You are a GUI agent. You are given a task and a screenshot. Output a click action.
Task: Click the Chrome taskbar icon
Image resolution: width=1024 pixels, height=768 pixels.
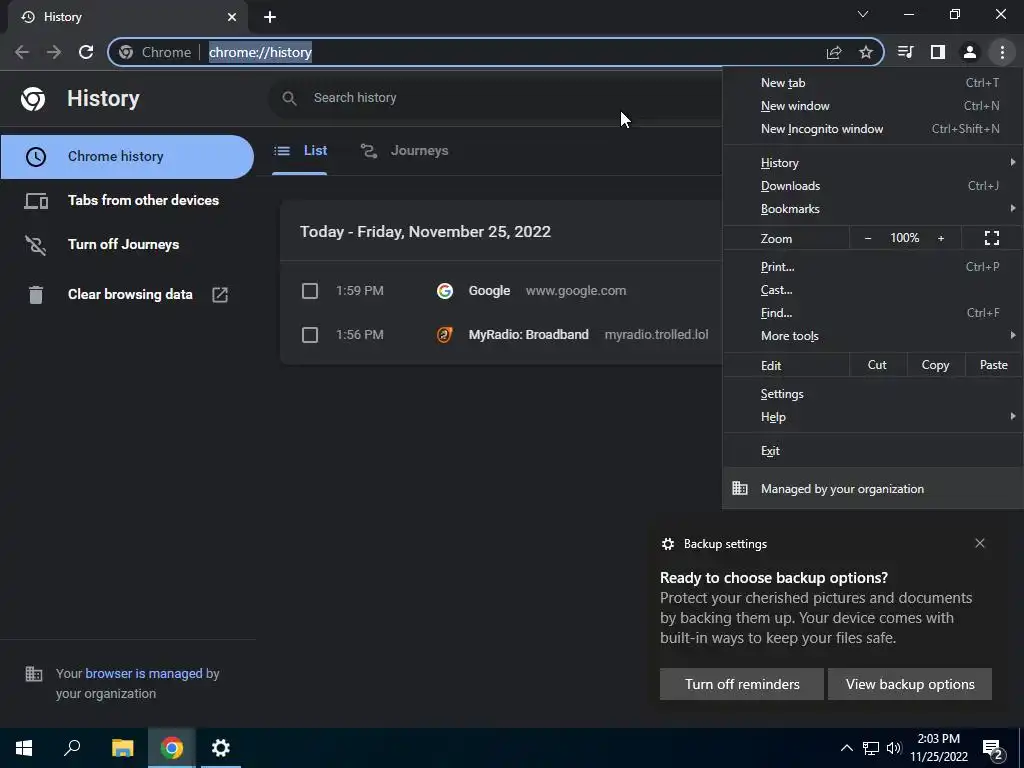(172, 748)
